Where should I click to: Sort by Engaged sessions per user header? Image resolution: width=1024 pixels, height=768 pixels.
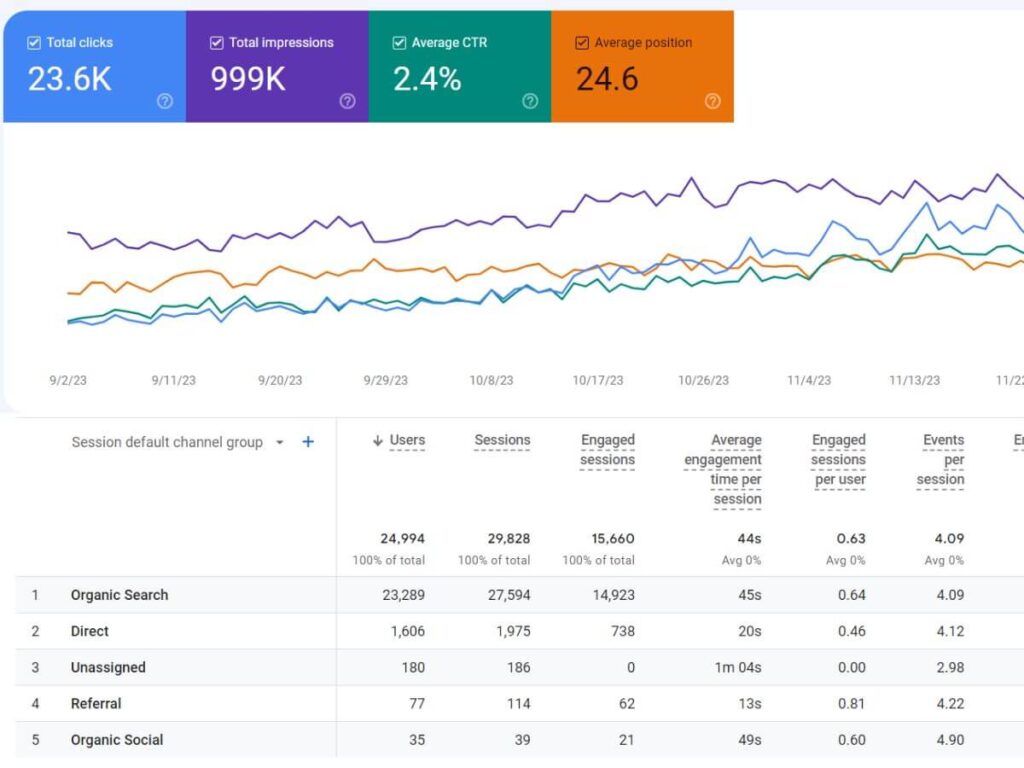coord(839,460)
